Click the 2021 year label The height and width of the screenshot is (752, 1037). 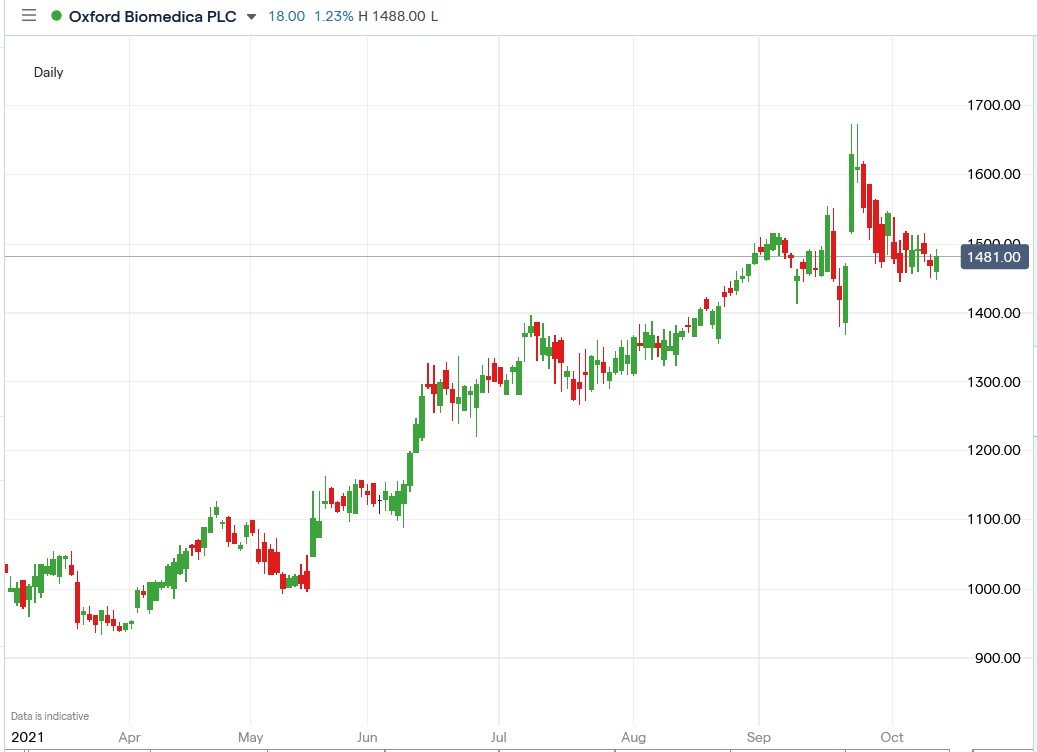(x=27, y=737)
